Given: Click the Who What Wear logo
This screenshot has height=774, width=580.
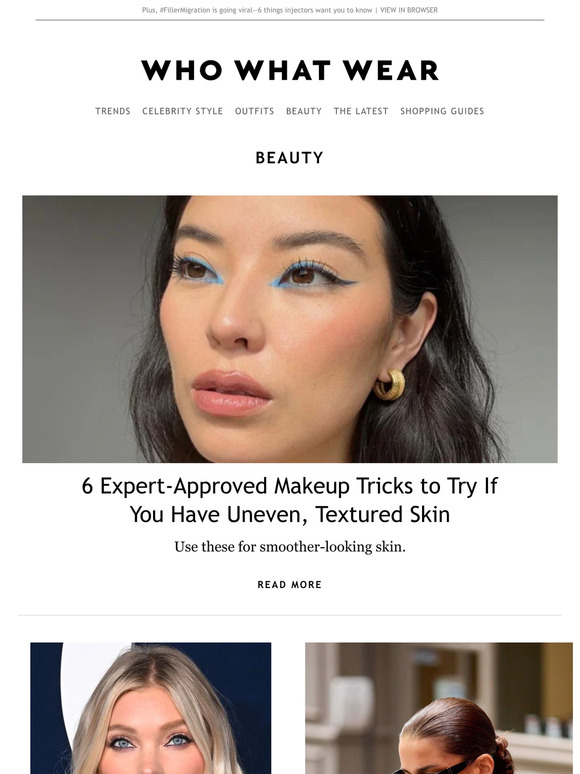Looking at the screenshot, I should (290, 71).
